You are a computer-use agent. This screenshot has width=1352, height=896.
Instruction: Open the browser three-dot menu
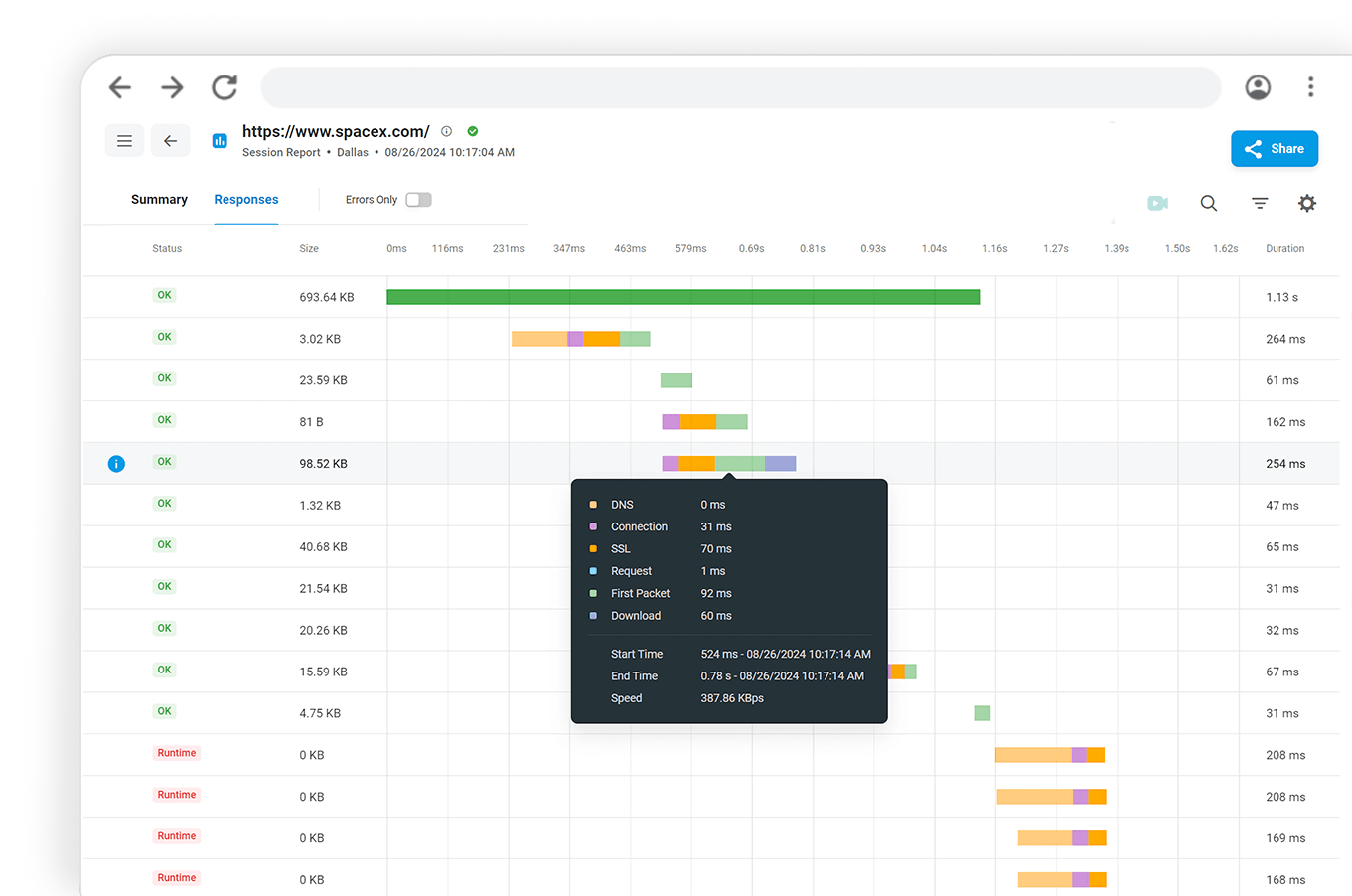click(x=1310, y=87)
